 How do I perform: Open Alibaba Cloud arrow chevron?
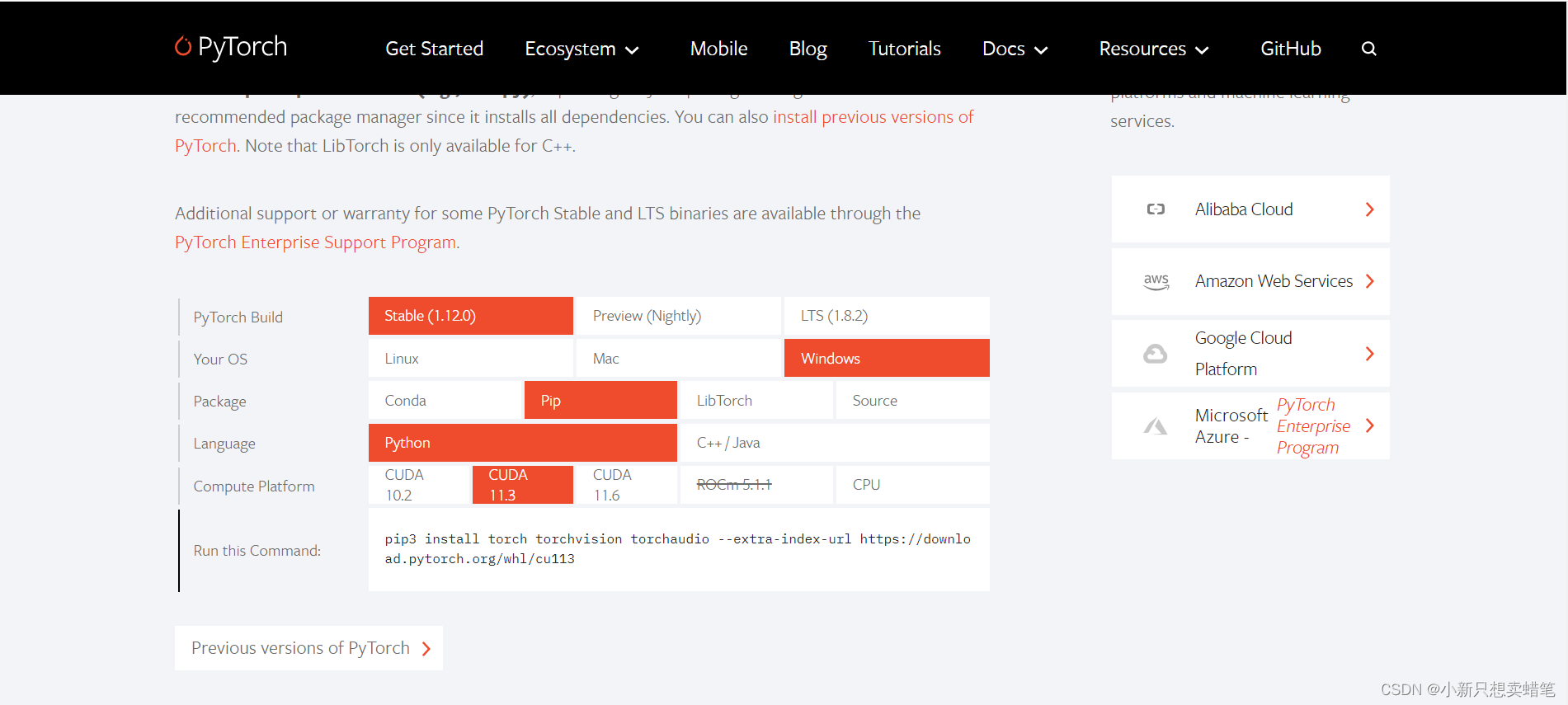1369,209
